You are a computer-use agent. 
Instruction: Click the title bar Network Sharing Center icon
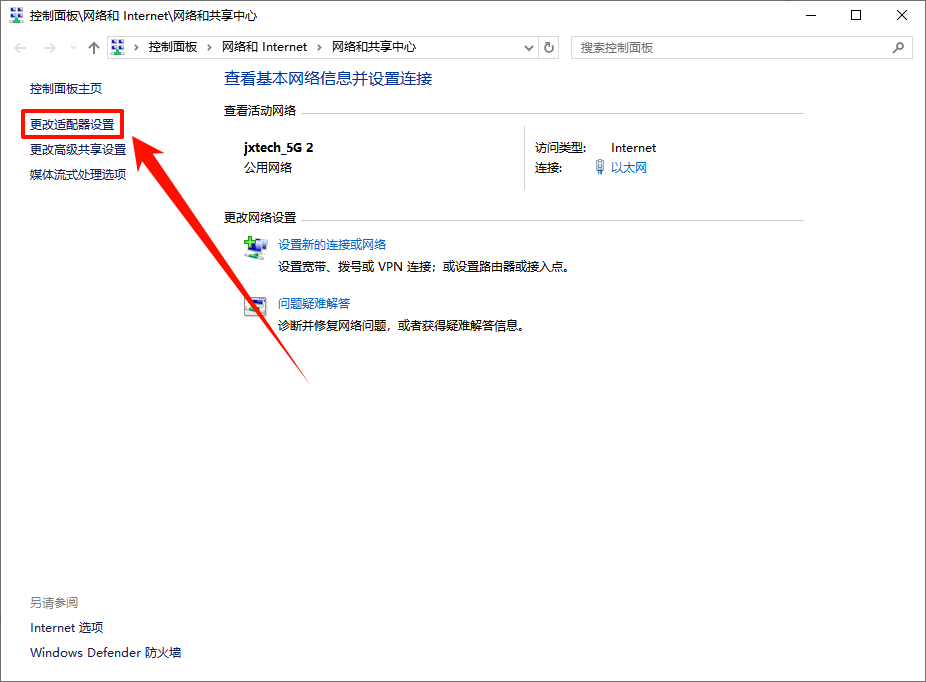[17, 15]
